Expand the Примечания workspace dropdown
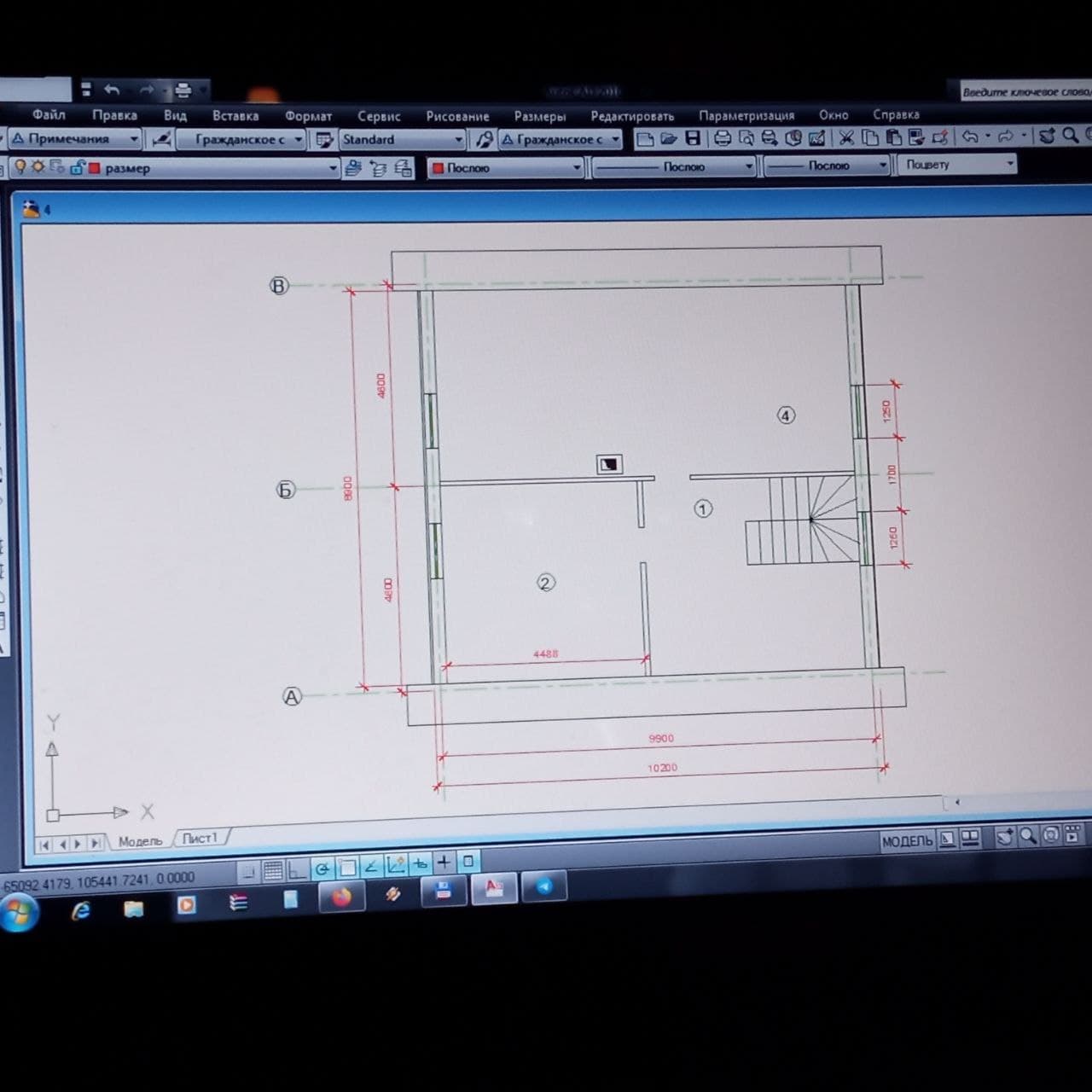 pos(134,138)
